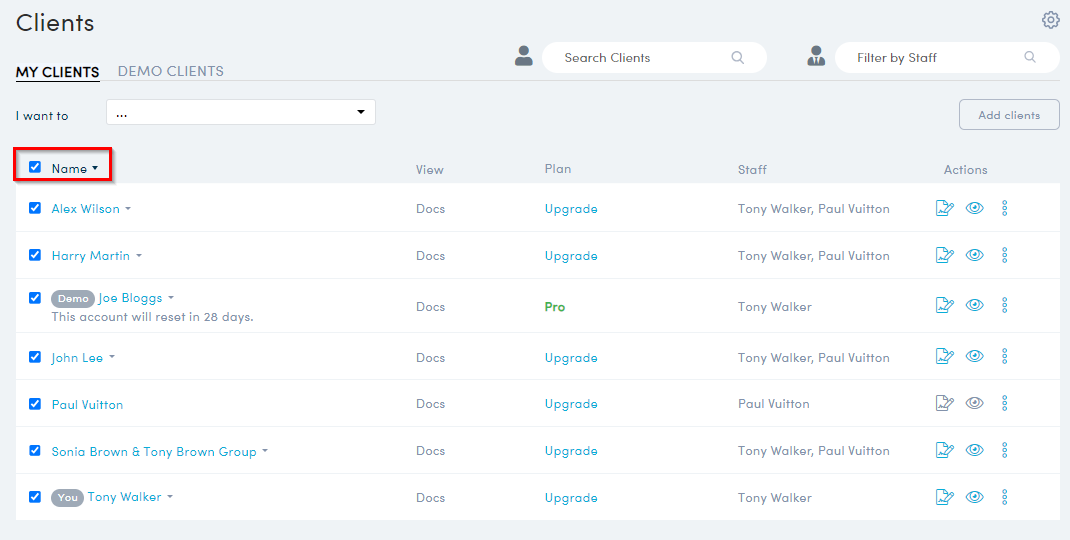Click the eye icon for Paul Vuitton

click(x=975, y=404)
